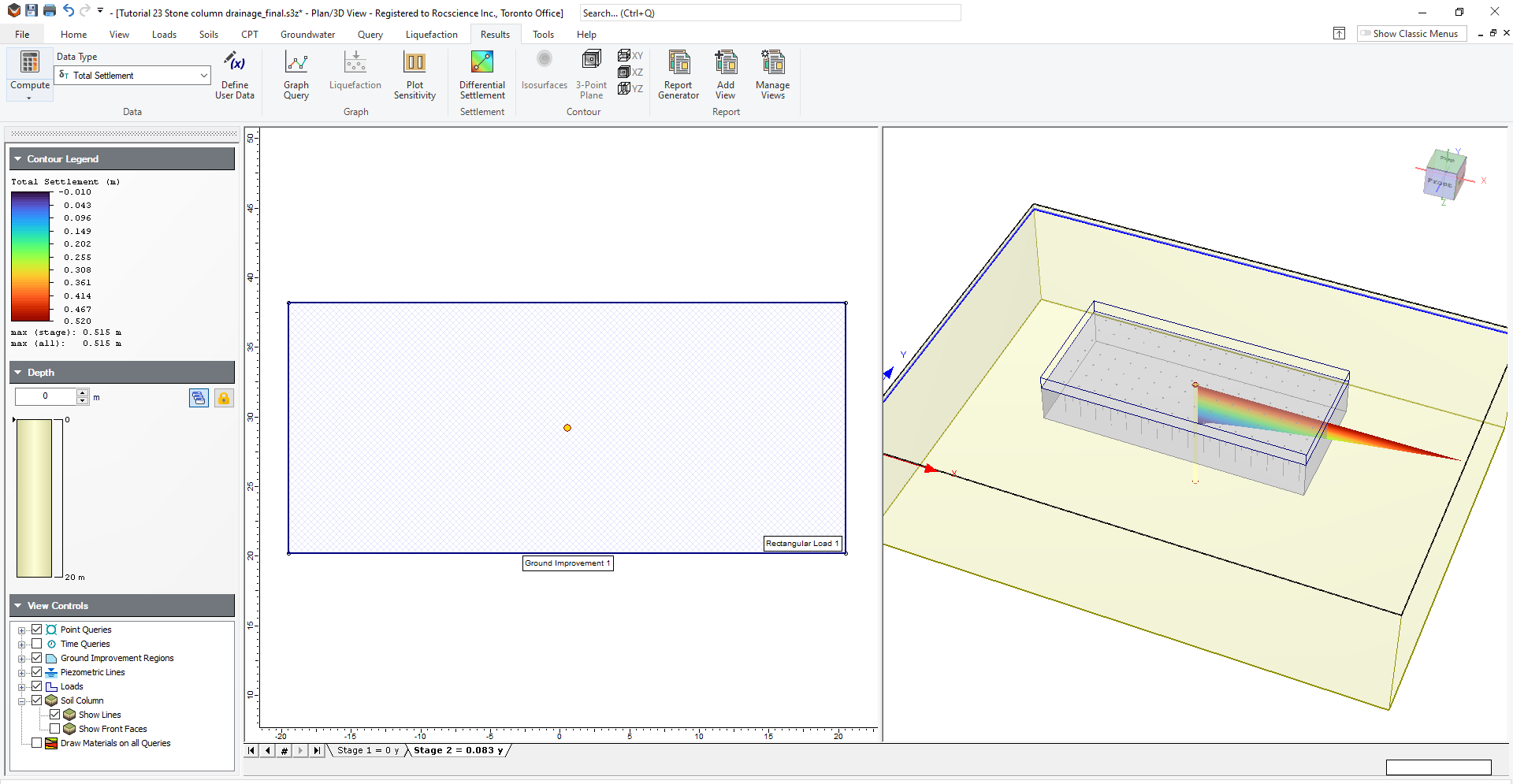Open the Report Generator

[x=678, y=75]
